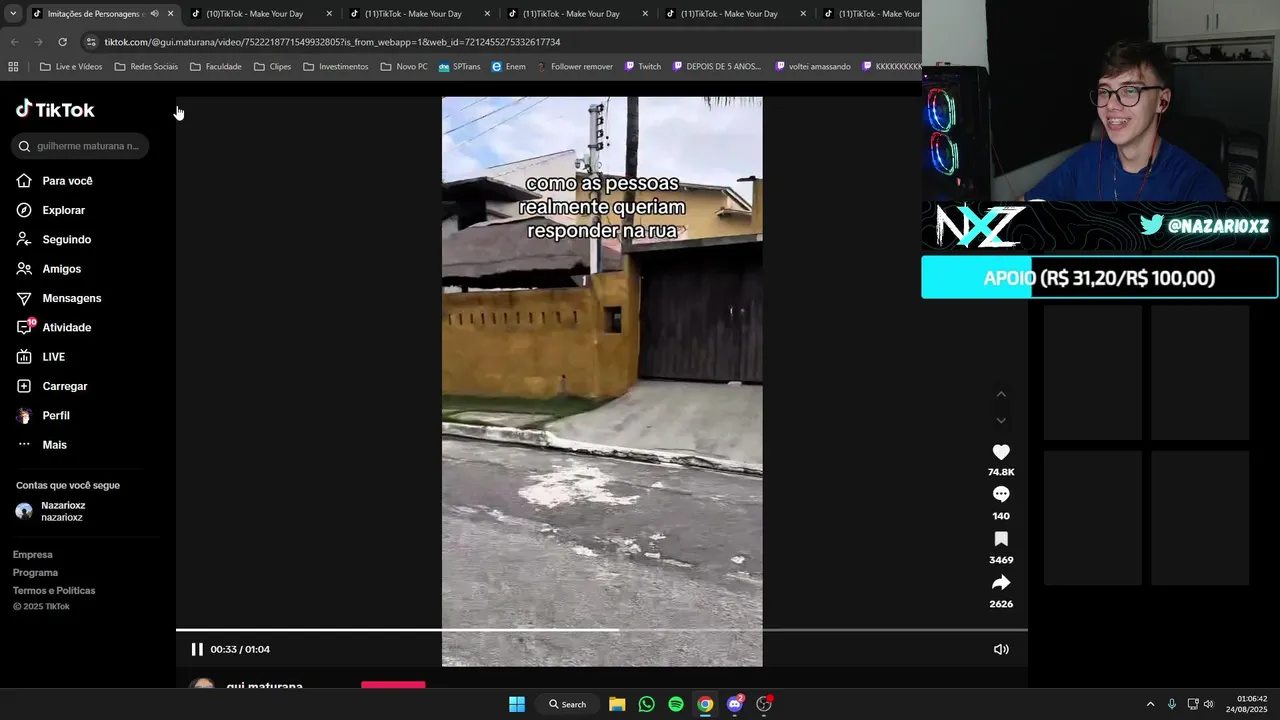Open the Investimentos bookmark folder
1280x720 pixels.
[x=335, y=67]
